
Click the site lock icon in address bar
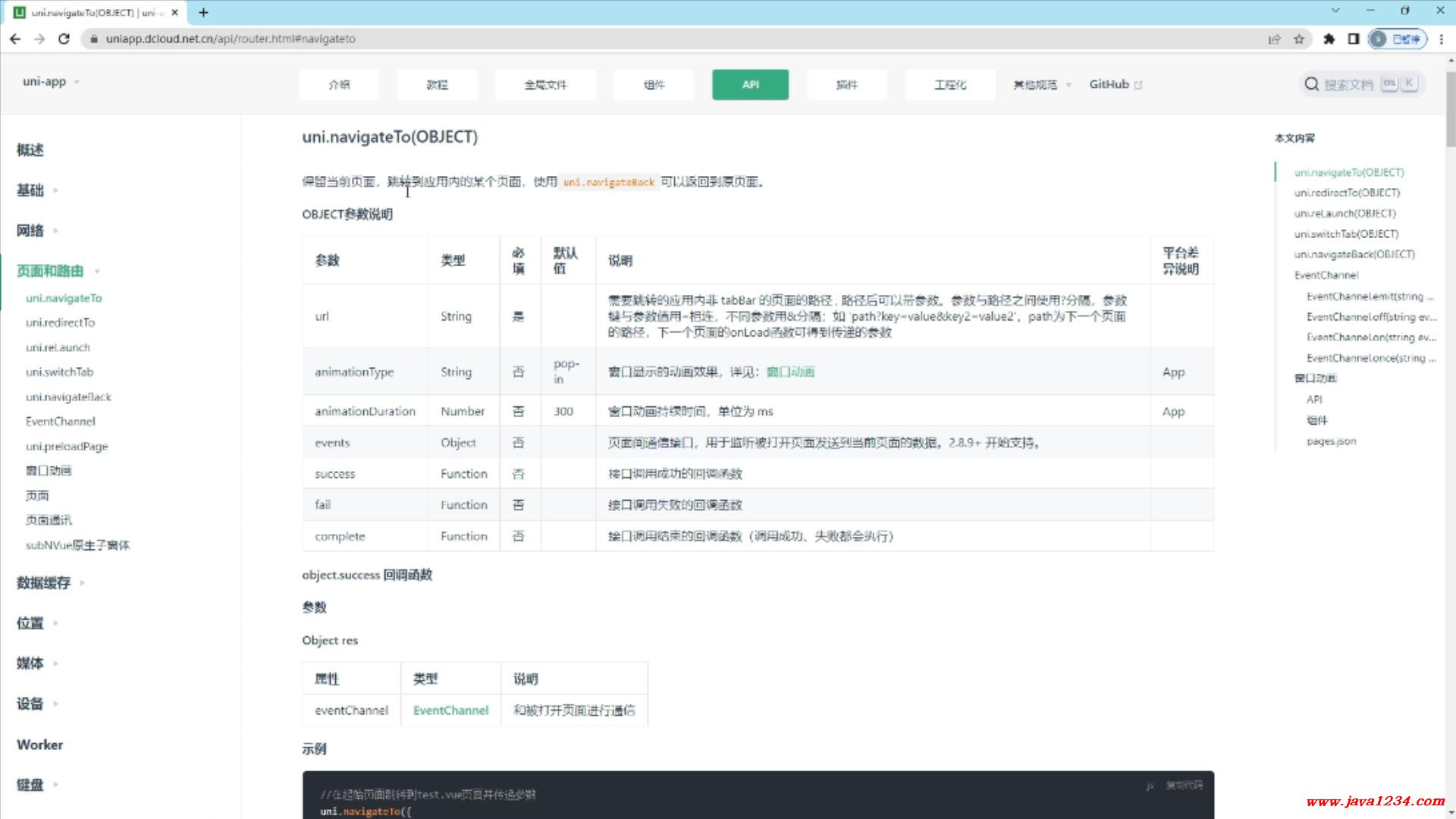click(x=94, y=39)
